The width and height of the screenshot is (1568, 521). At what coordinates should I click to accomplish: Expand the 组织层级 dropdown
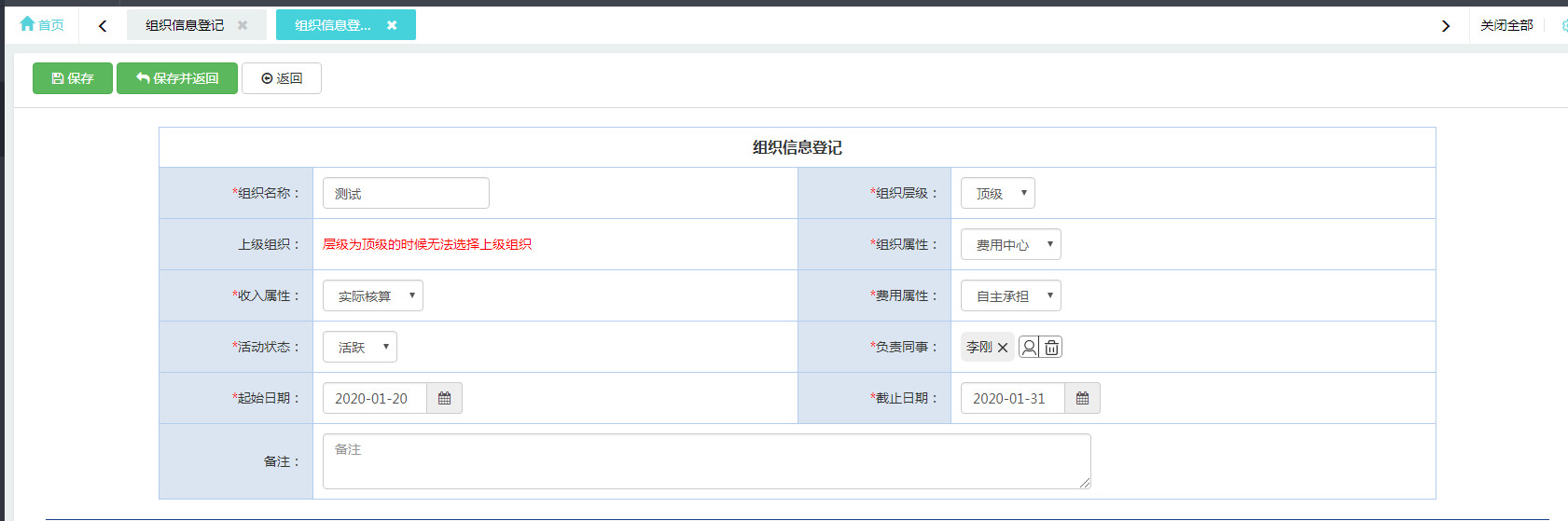tap(997, 193)
